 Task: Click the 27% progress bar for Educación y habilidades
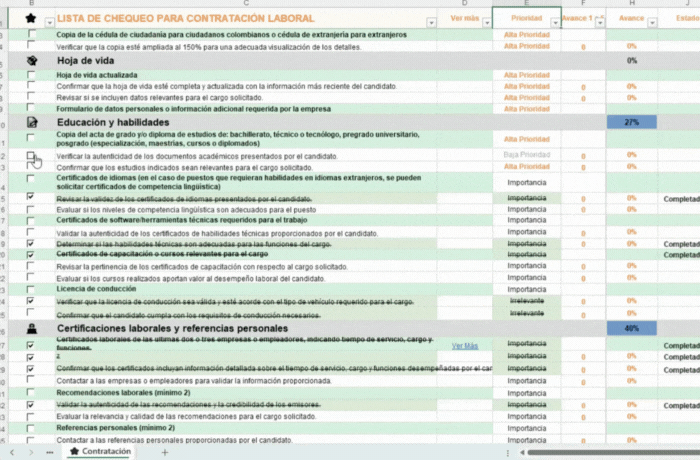tap(632, 122)
